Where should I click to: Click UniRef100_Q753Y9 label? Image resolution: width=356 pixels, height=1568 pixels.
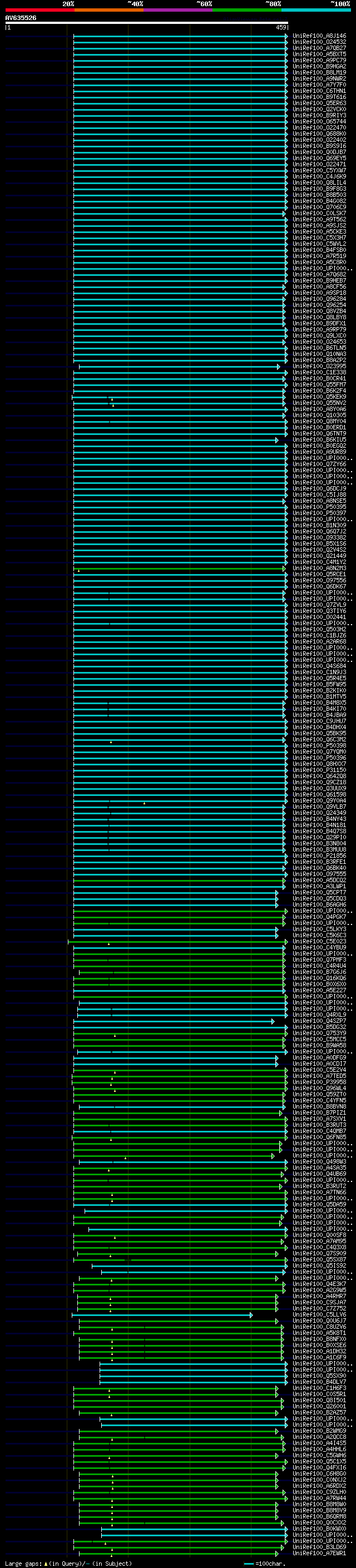(x=319, y=1033)
